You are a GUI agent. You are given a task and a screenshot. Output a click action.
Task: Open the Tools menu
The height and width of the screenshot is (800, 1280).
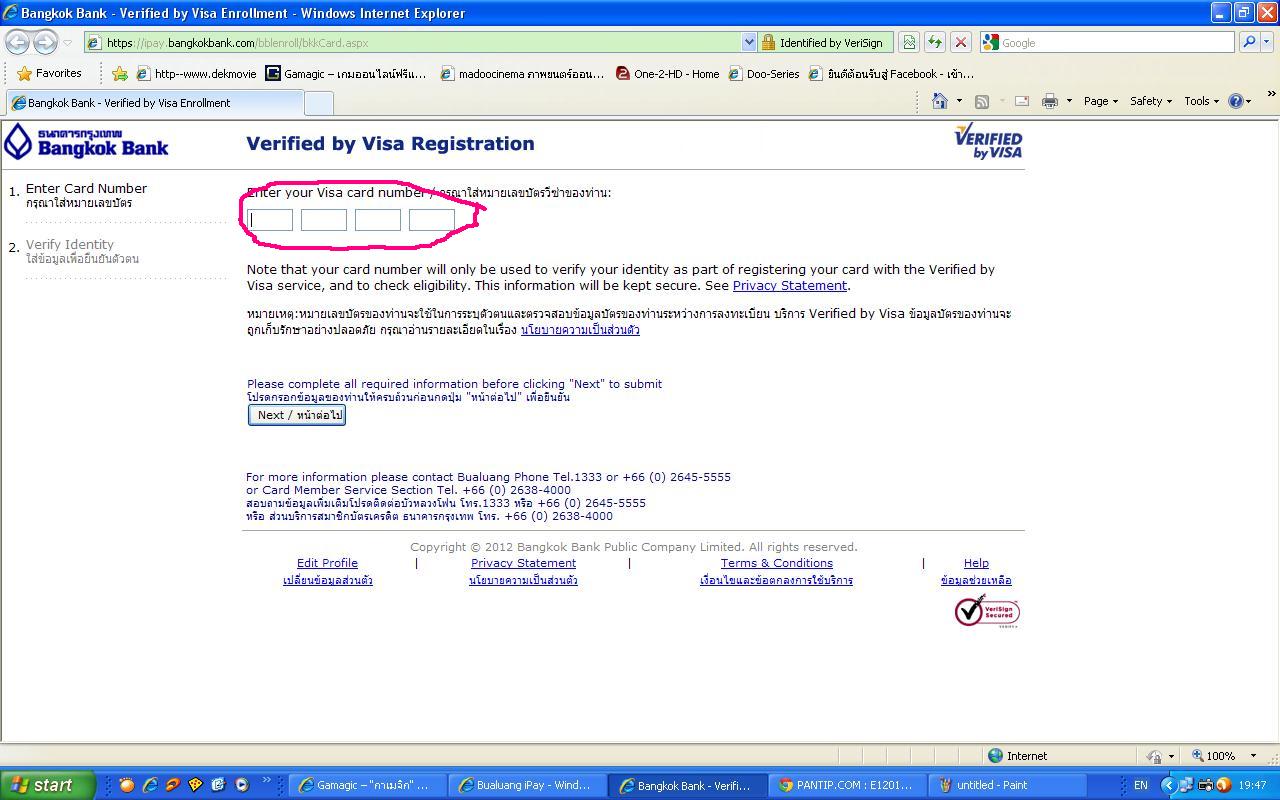click(1201, 101)
